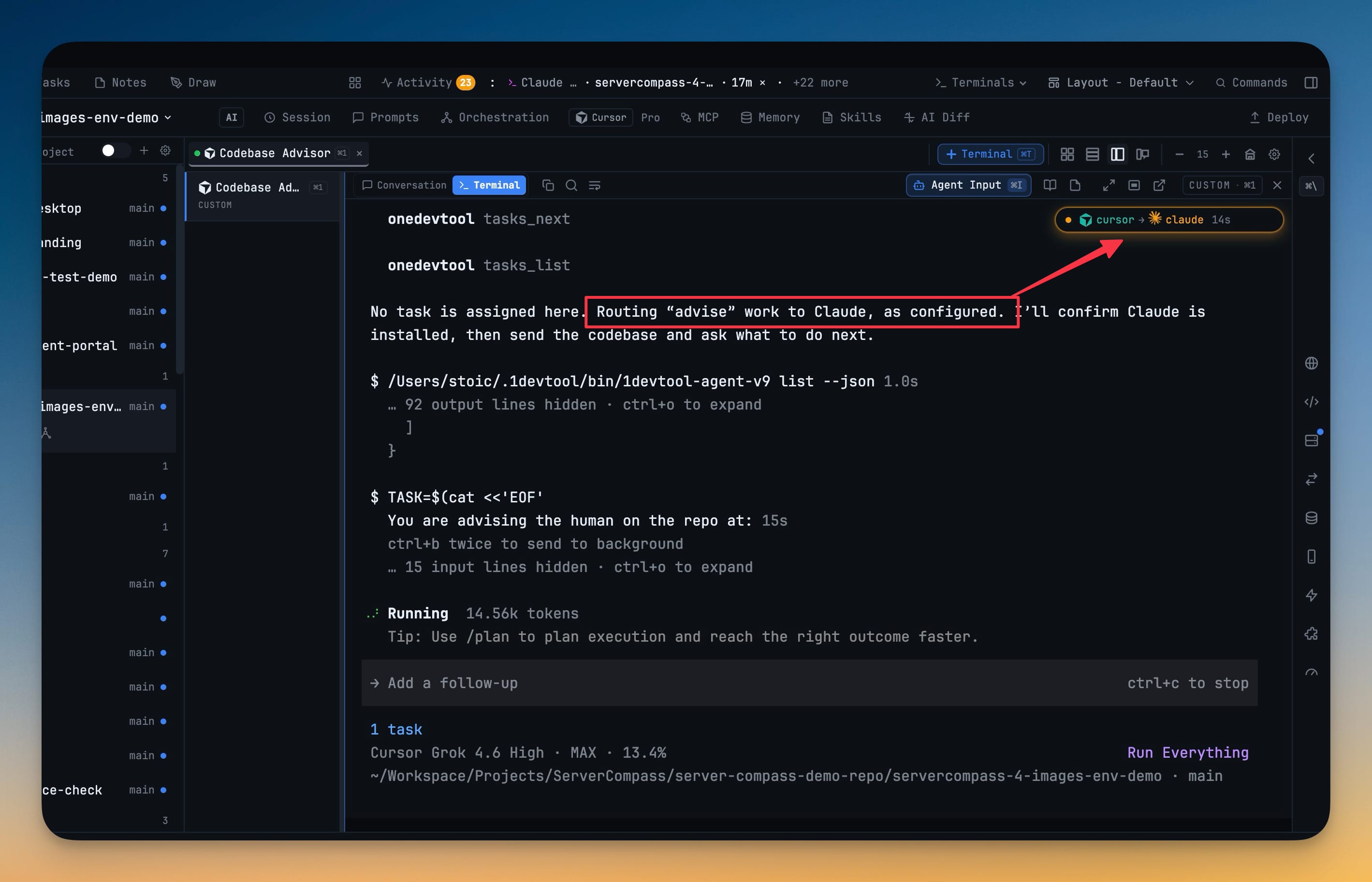This screenshot has height=882, width=1372.
Task: Open the Session tab
Action: [x=297, y=118]
